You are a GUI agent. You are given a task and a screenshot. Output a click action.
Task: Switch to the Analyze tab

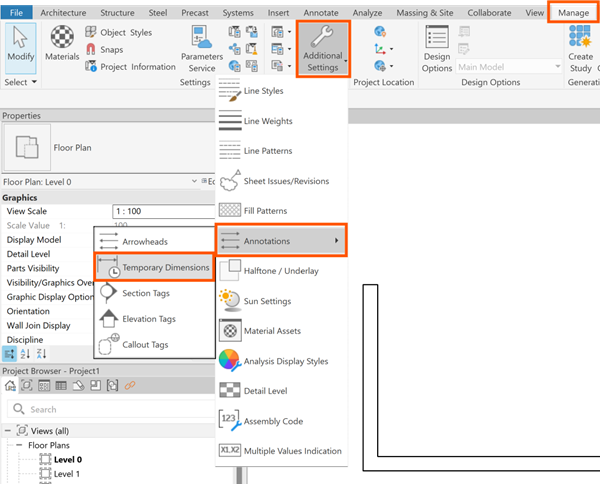(367, 13)
